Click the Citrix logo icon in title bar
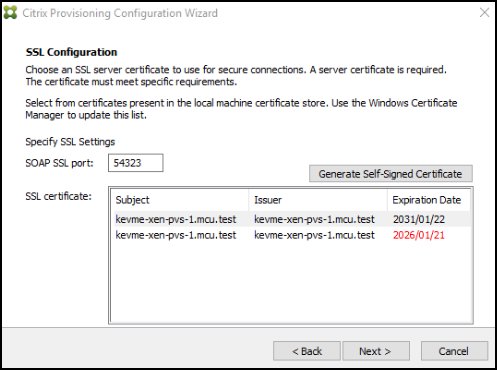The image size is (497, 370). [x=10, y=13]
